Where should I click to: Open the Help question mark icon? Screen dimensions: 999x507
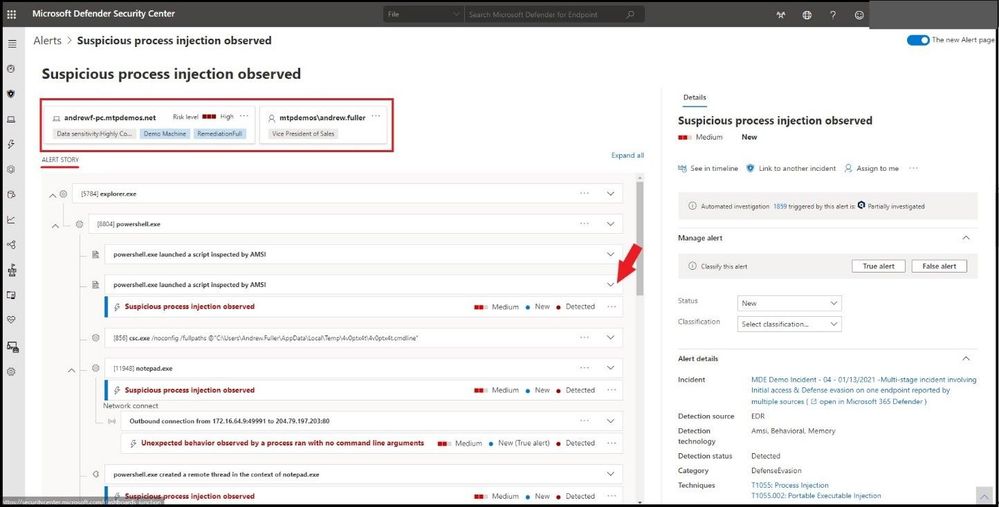(x=833, y=15)
